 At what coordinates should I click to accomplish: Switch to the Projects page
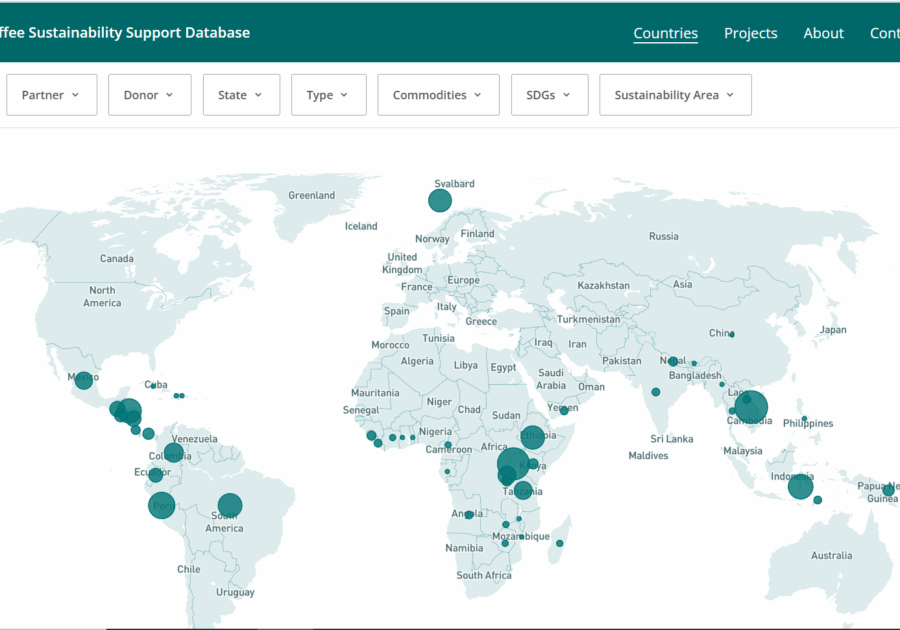point(750,33)
